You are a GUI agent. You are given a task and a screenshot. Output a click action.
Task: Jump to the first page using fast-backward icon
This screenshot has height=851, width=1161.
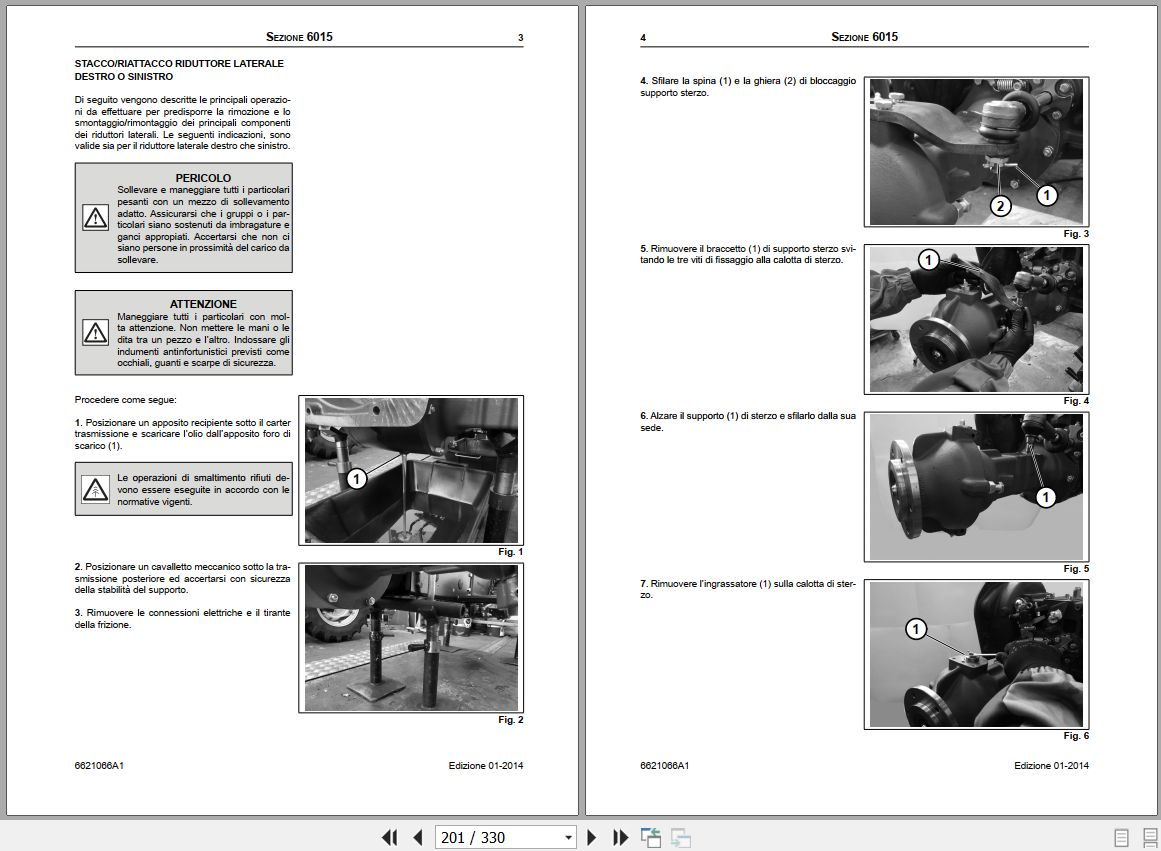(x=389, y=837)
